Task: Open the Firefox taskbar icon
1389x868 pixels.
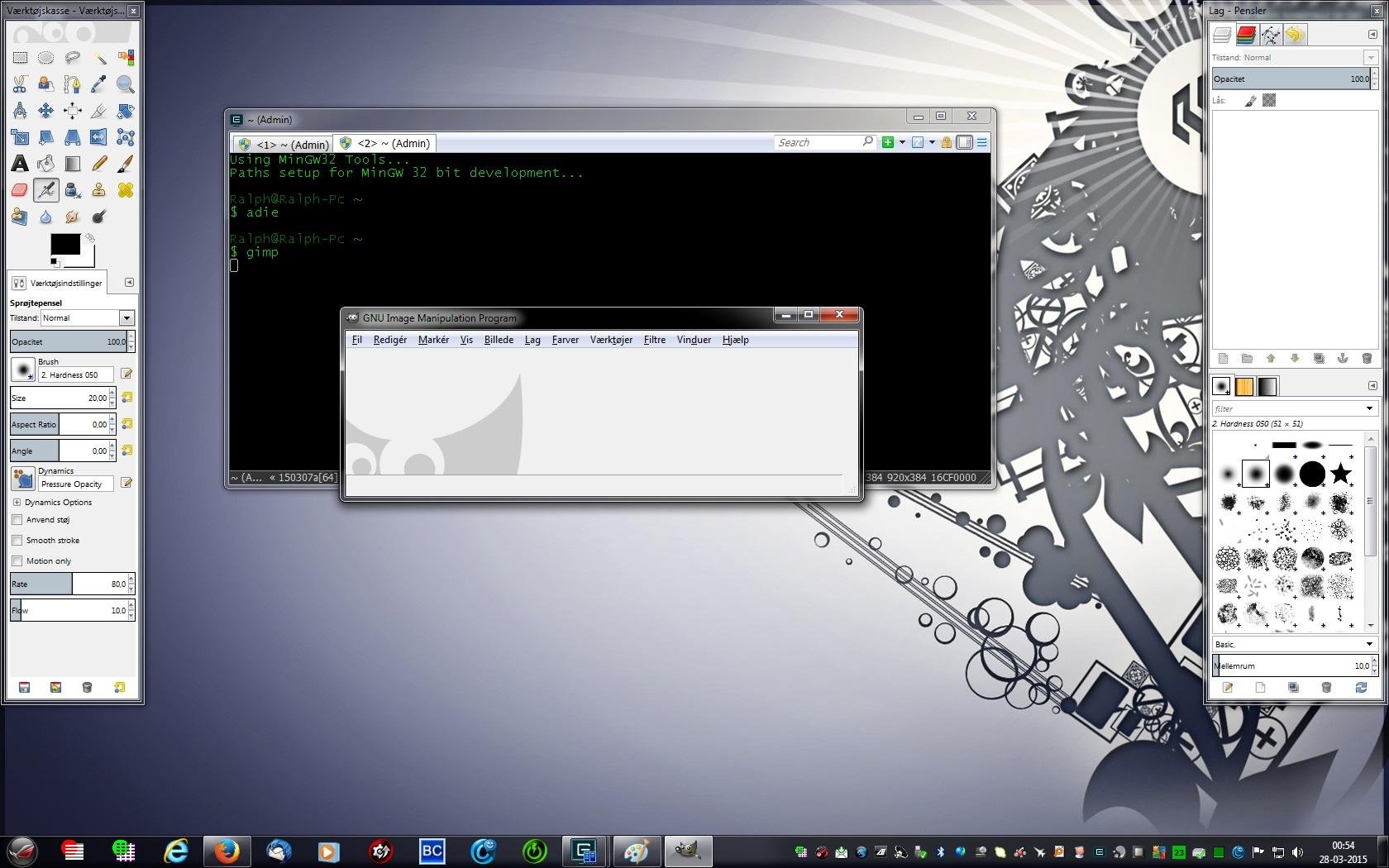Action: click(227, 851)
